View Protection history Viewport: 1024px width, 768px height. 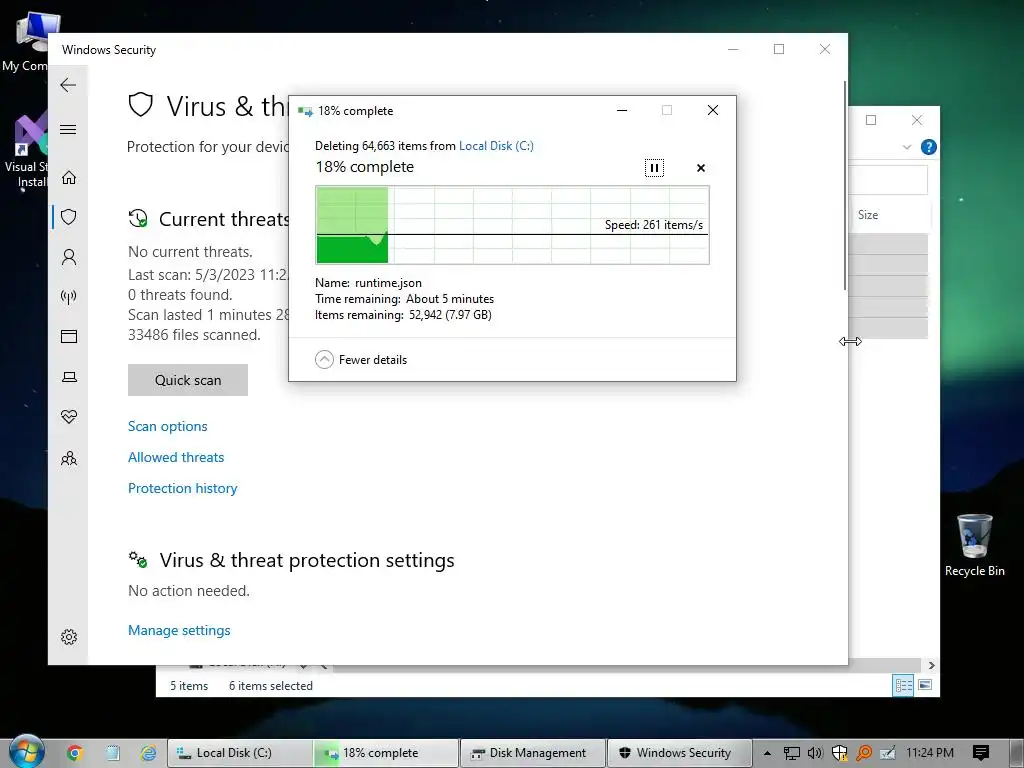click(183, 488)
